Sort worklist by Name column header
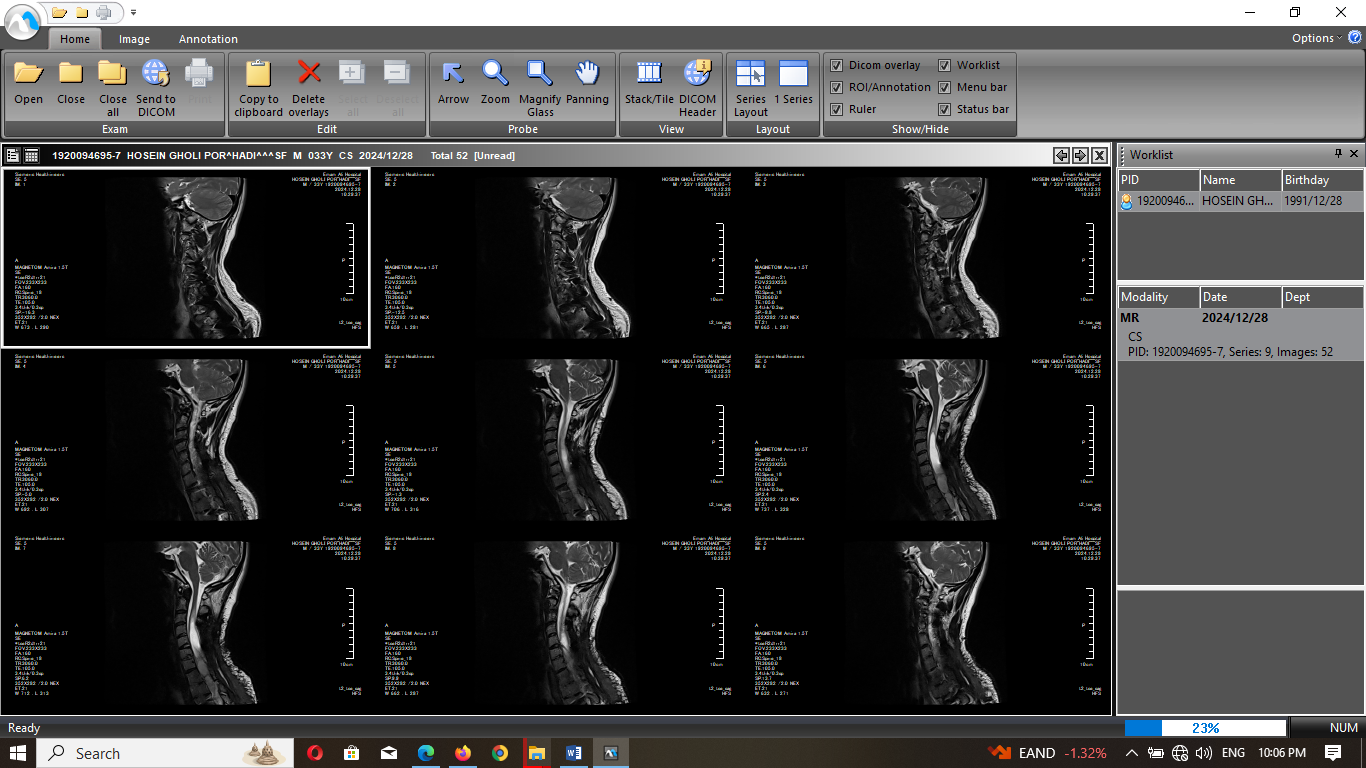 pyautogui.click(x=1240, y=180)
